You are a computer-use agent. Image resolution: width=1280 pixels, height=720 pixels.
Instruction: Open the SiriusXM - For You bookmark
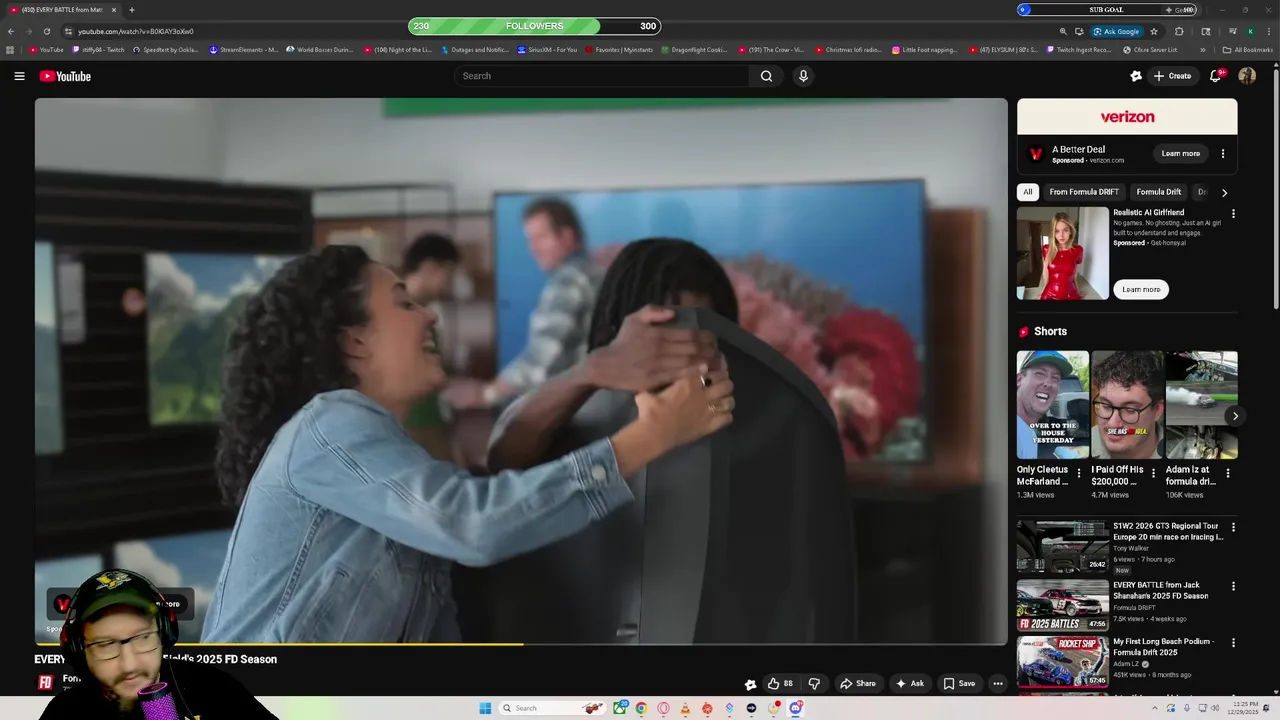coord(547,50)
